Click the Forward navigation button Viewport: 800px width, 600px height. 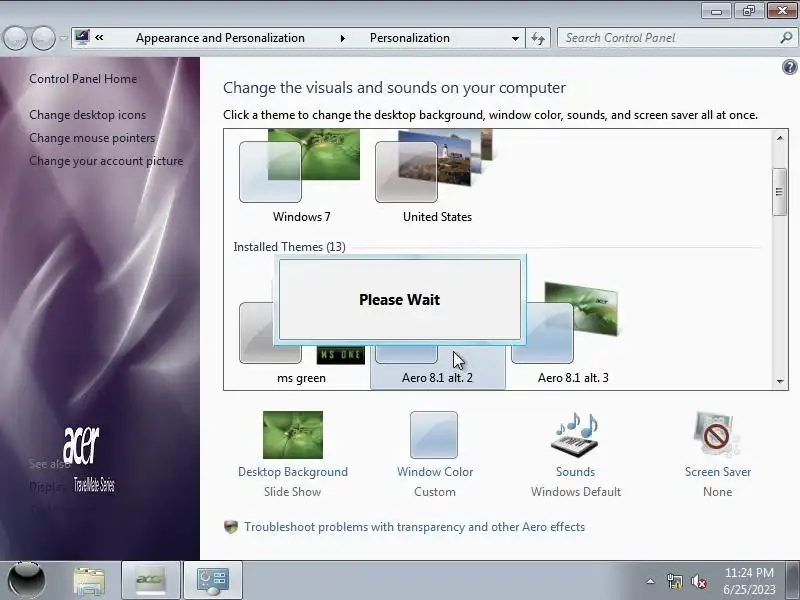(43, 38)
